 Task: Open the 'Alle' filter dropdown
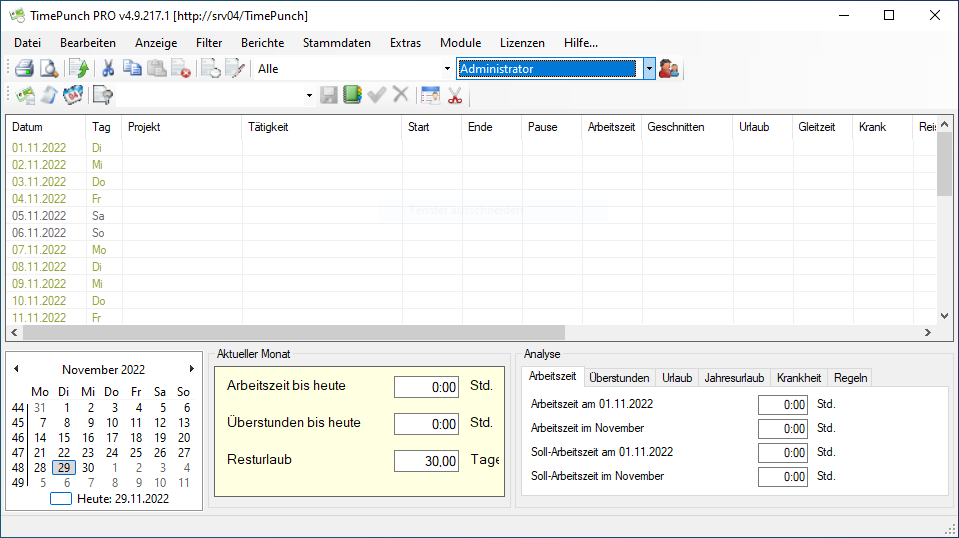pos(447,69)
